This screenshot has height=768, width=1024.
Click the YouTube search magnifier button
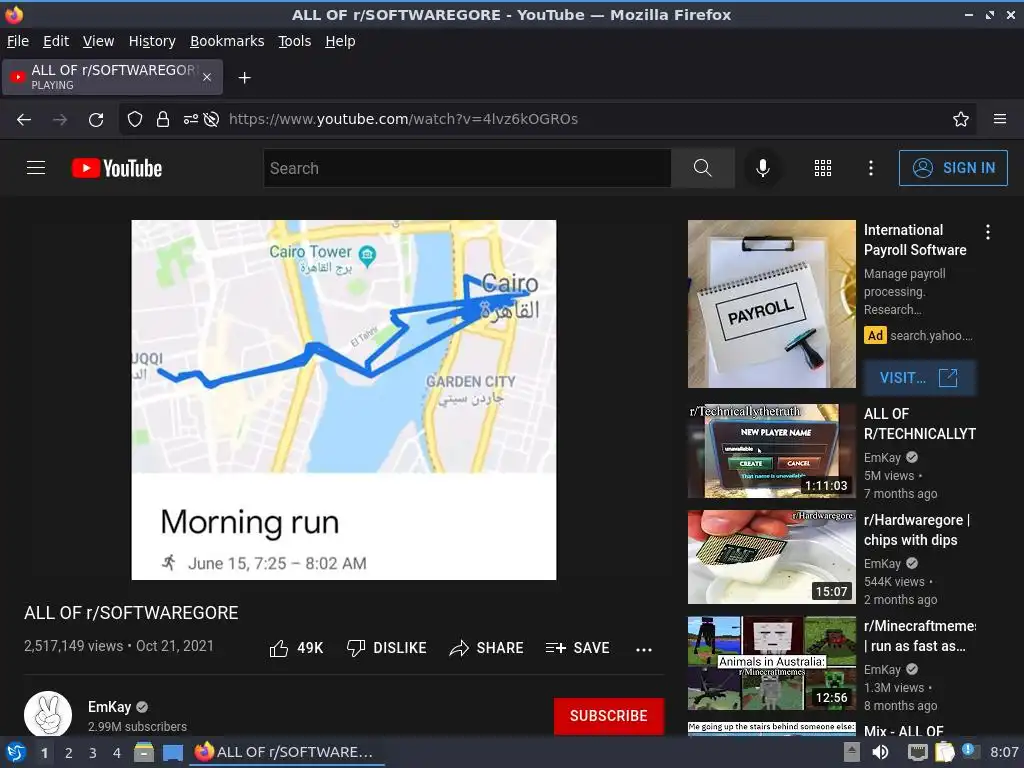click(x=703, y=168)
